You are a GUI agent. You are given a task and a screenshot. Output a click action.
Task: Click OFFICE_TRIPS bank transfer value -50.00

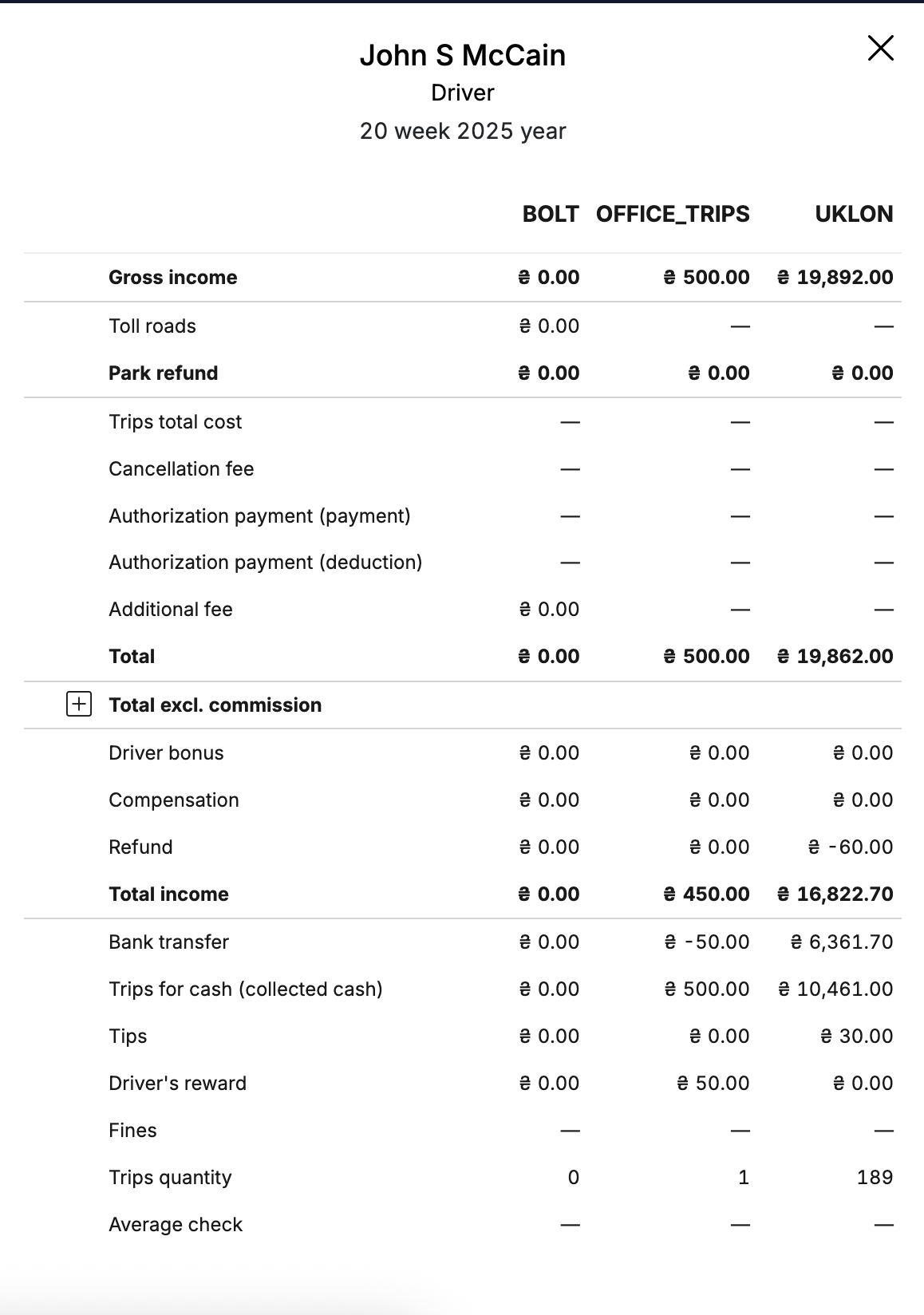pos(707,942)
